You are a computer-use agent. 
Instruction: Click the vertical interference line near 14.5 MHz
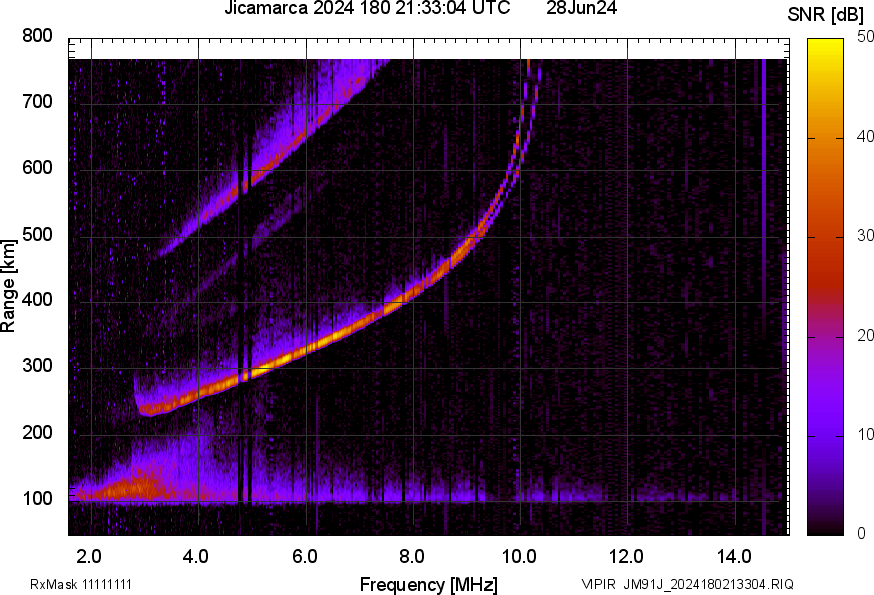pos(764,296)
